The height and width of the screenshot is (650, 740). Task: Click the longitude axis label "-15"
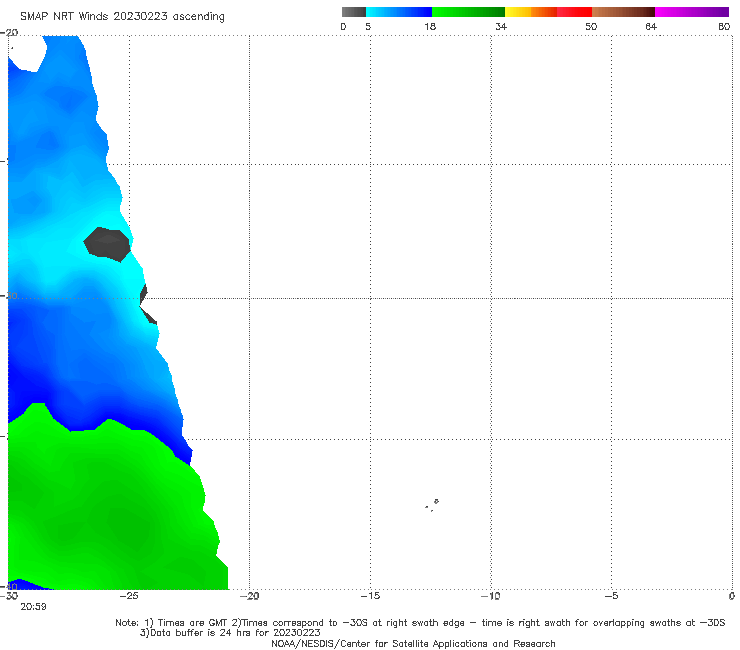(370, 596)
